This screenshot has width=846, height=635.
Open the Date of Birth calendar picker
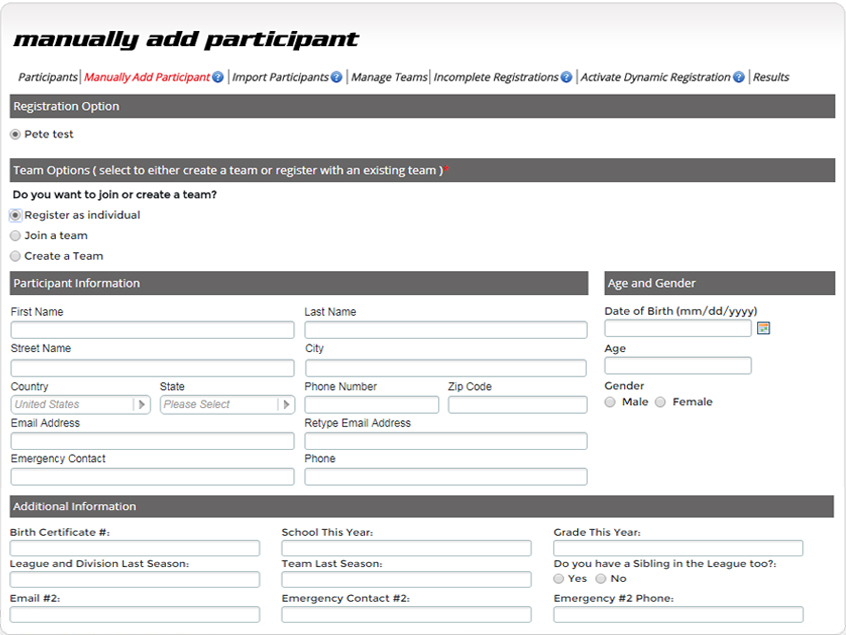point(764,328)
